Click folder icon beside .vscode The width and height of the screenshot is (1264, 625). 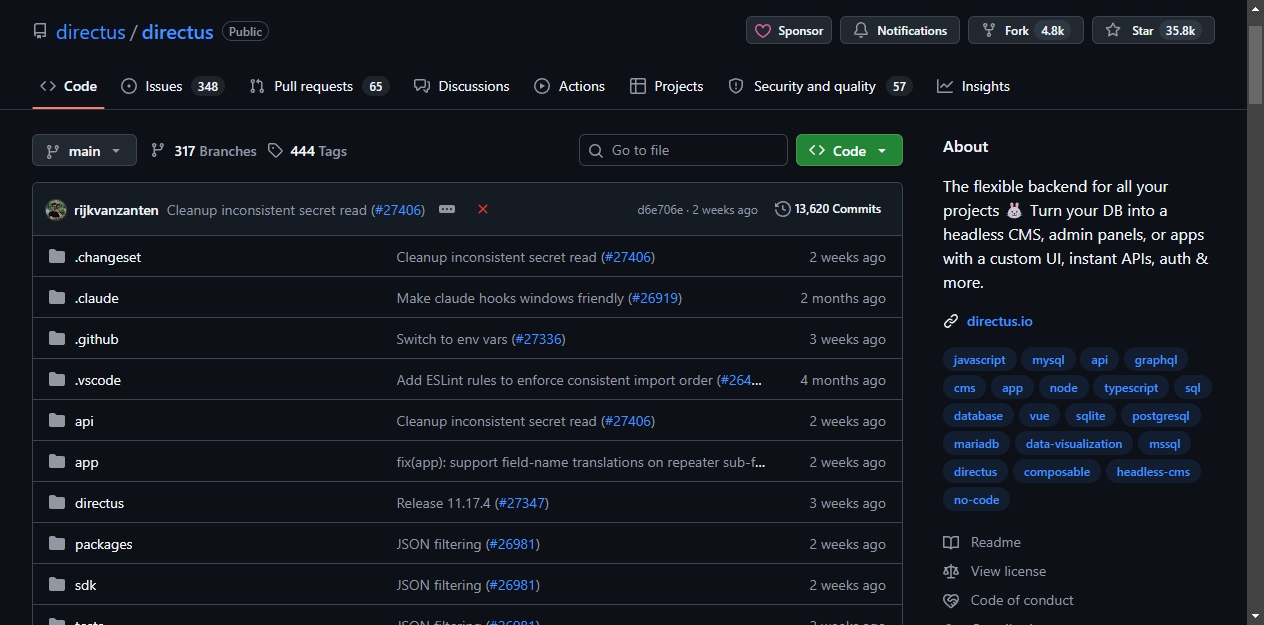pyautogui.click(x=57, y=380)
